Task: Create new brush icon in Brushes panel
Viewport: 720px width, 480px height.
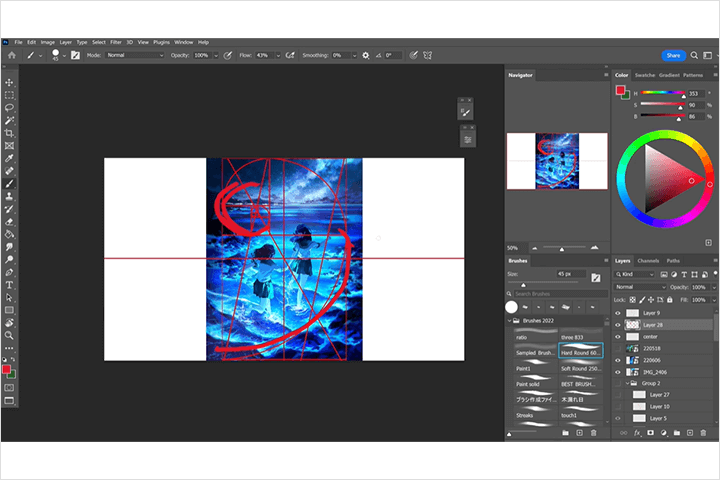Action: click(x=579, y=433)
